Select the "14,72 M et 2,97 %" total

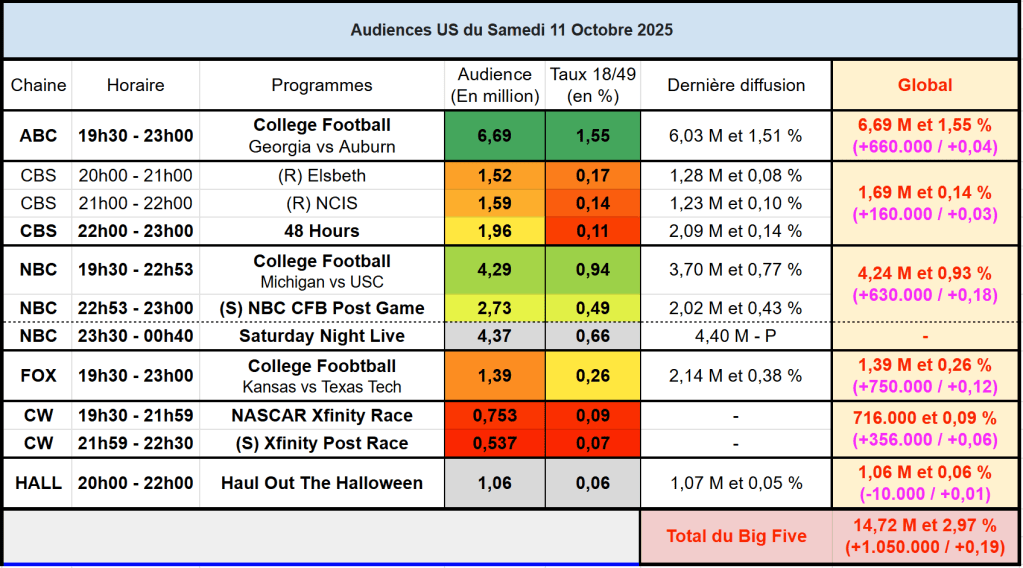925,525
